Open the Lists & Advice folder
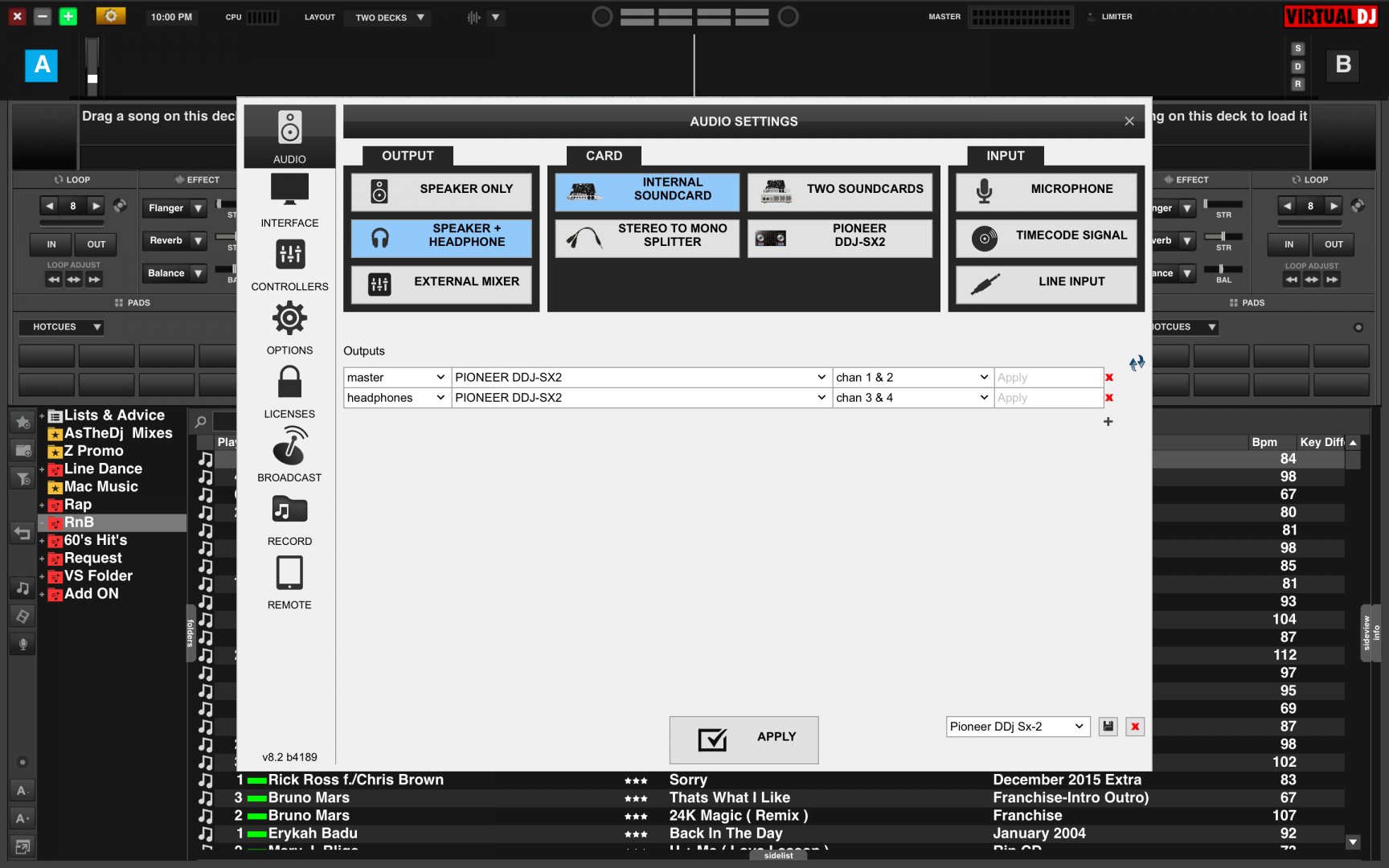The height and width of the screenshot is (868, 1389). point(113,416)
